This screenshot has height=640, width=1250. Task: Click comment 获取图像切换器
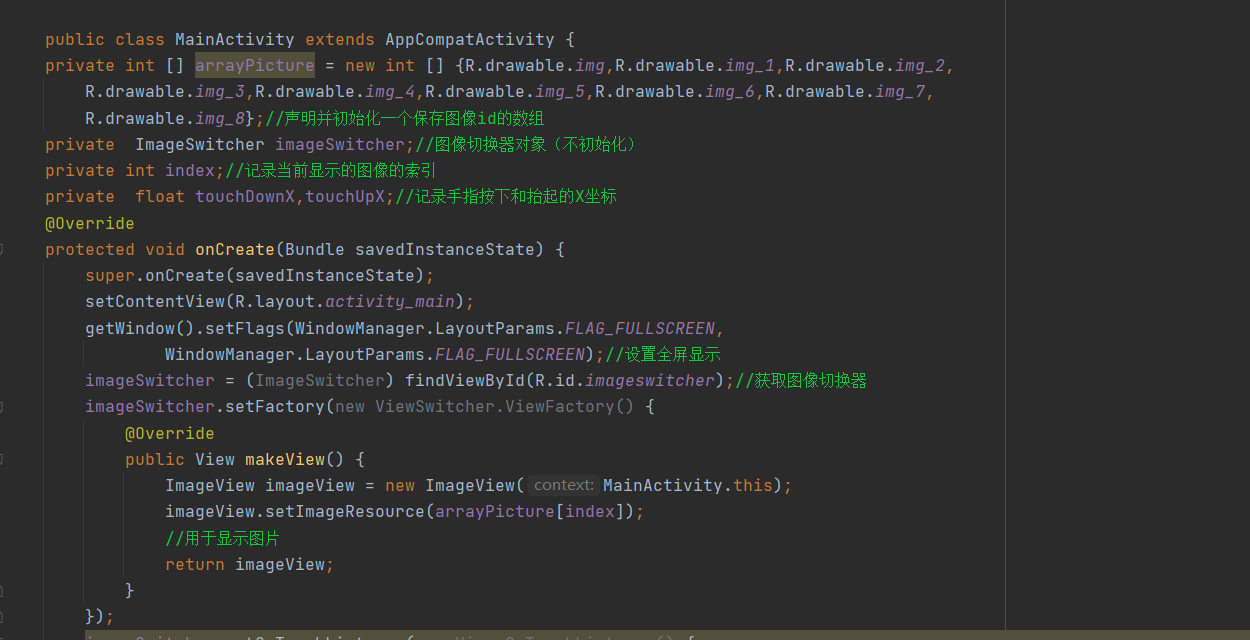(x=801, y=380)
